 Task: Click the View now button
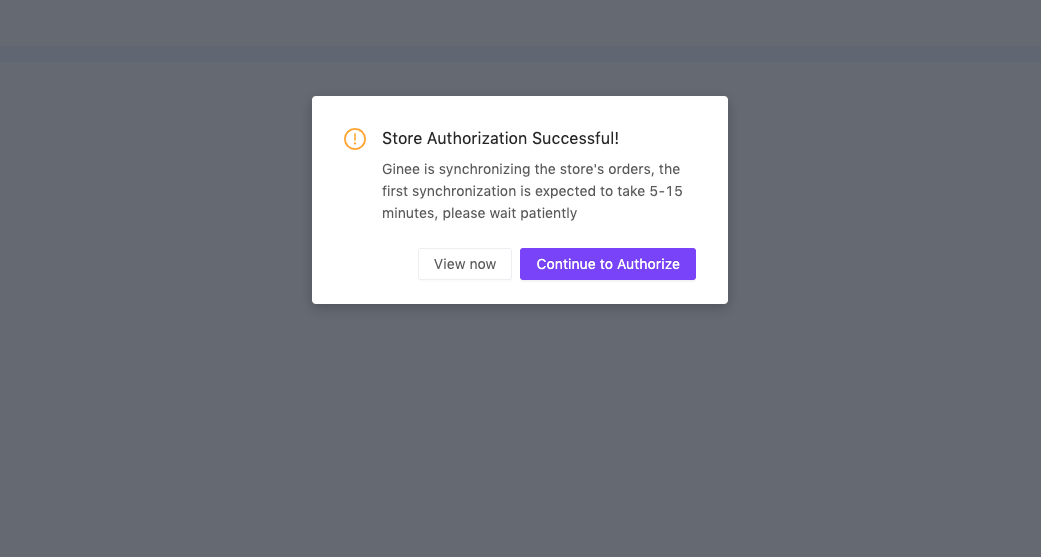[465, 264]
